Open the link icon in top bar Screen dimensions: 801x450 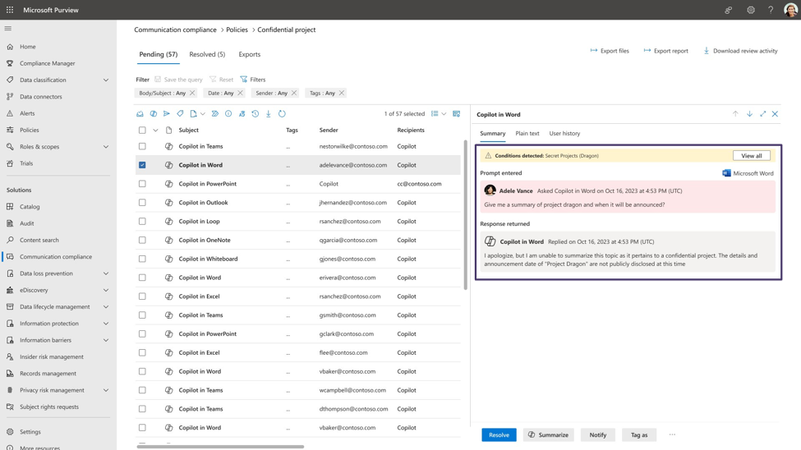point(728,10)
